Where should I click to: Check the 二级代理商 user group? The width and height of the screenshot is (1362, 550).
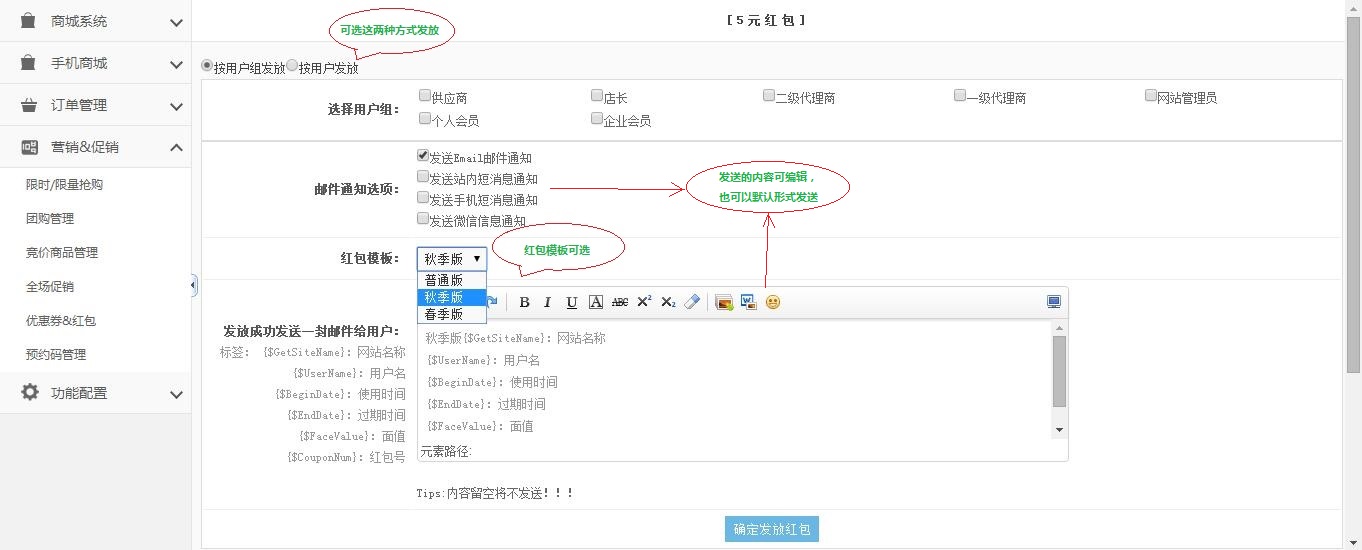(x=769, y=96)
